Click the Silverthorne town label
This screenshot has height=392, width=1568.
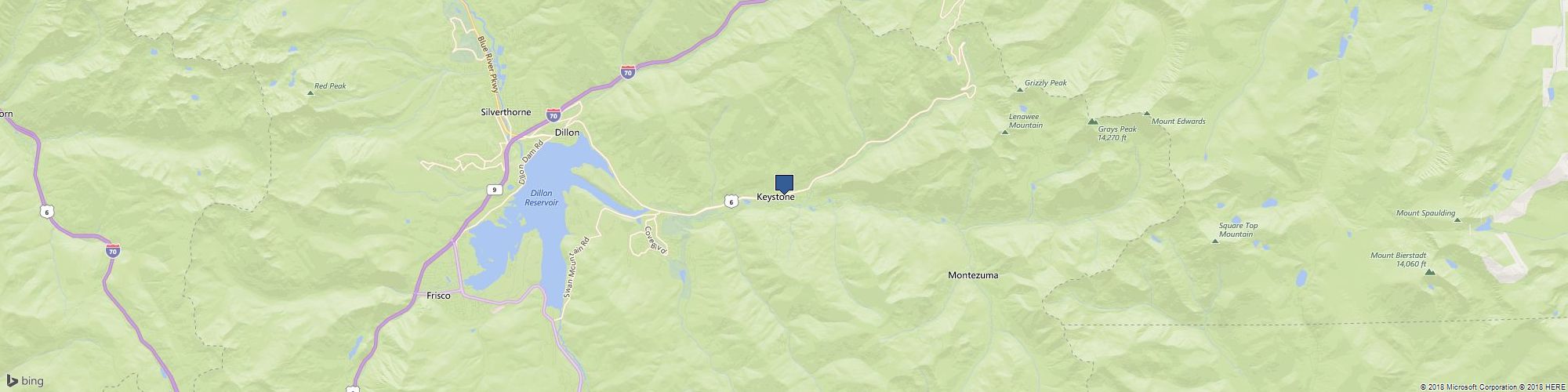[x=505, y=112]
